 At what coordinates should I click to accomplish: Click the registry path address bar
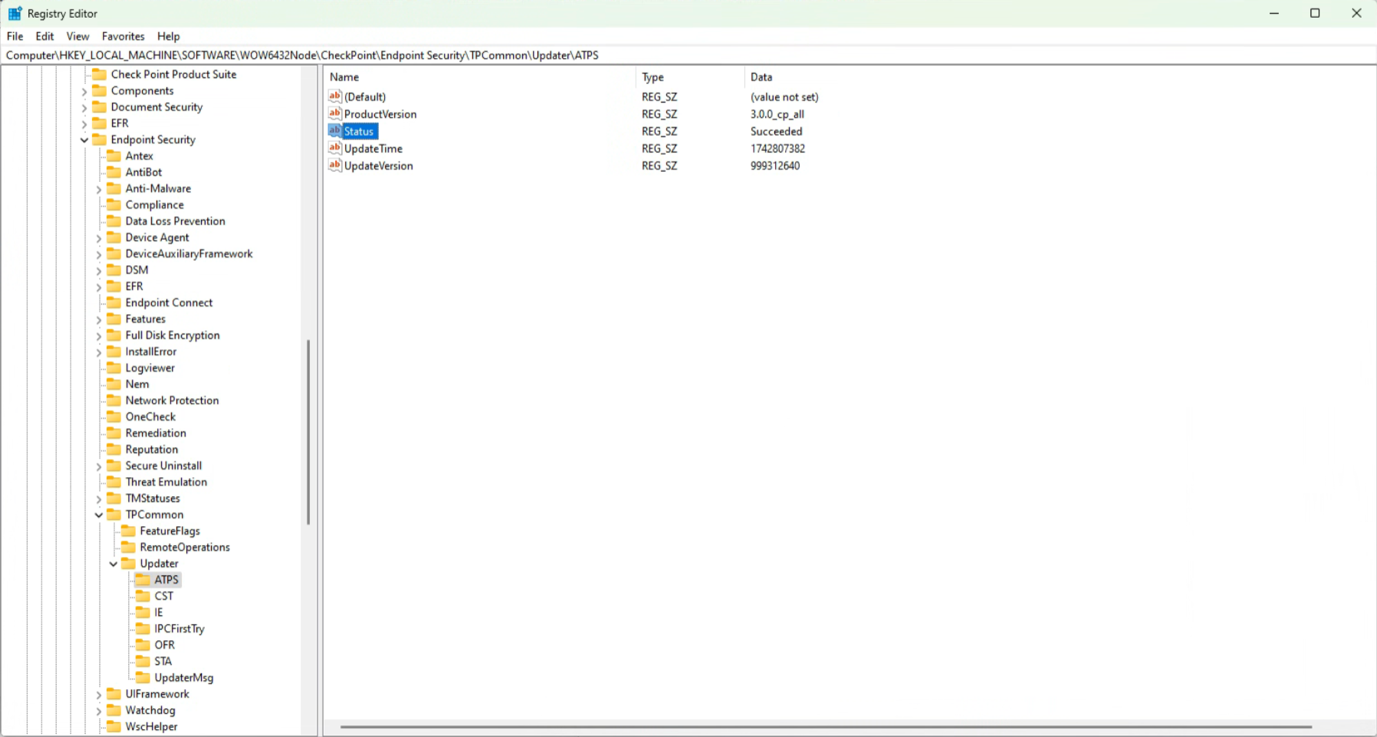click(688, 55)
